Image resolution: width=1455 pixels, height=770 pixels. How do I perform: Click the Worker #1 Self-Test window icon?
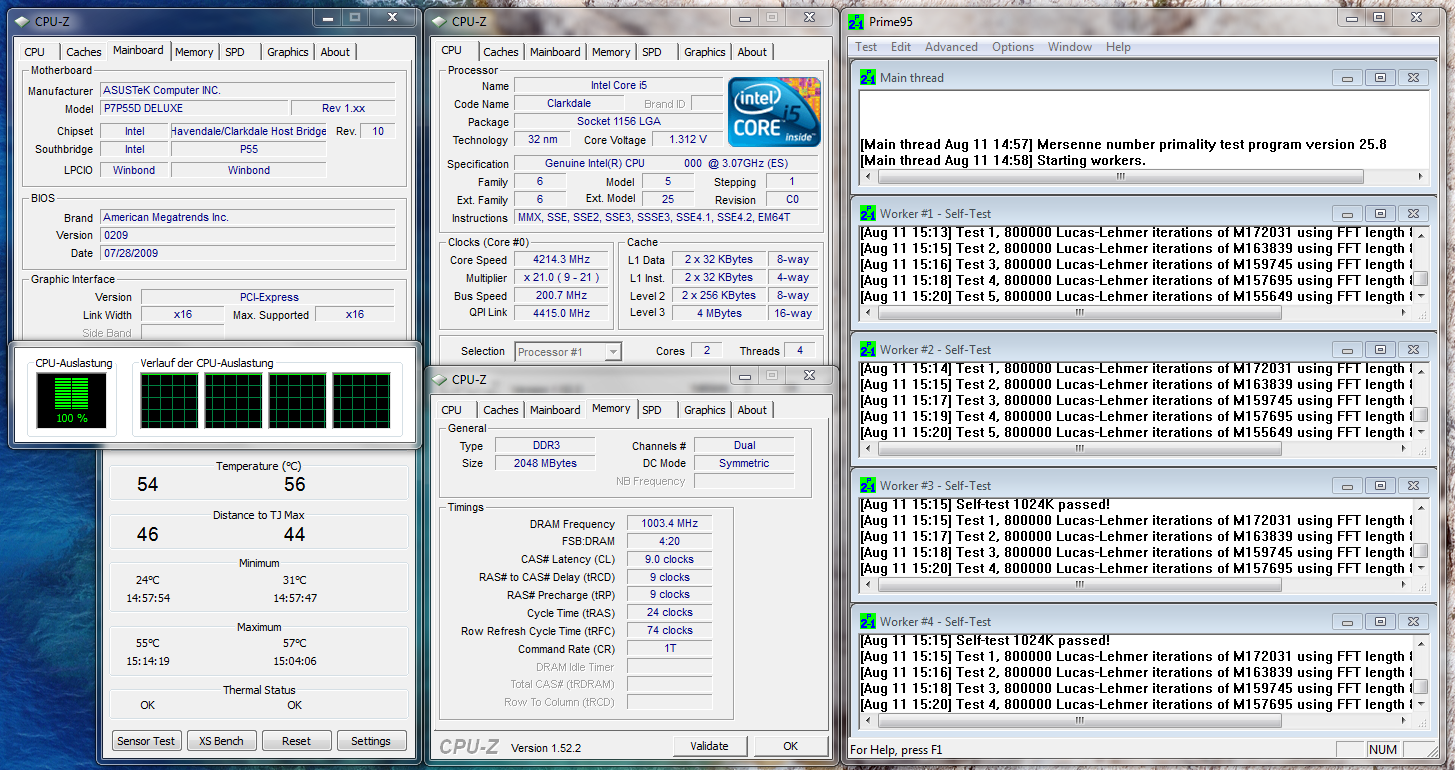pos(868,214)
